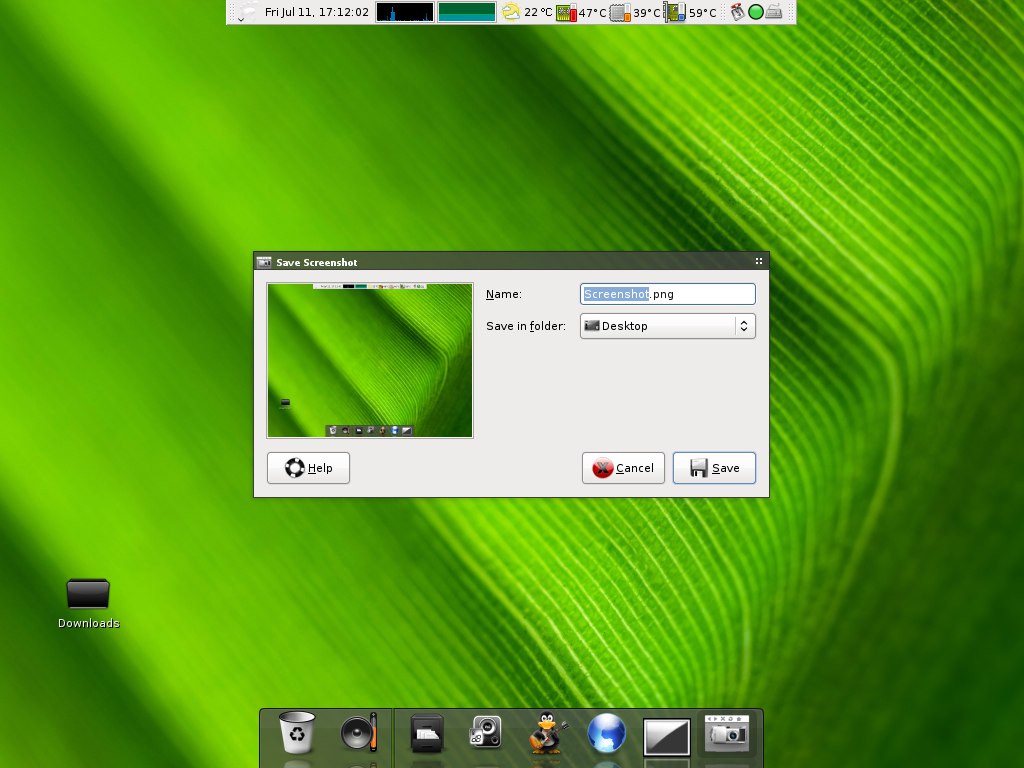This screenshot has width=1024, height=768.
Task: Click the lifebuoy icon on the Help button
Action: [x=295, y=468]
